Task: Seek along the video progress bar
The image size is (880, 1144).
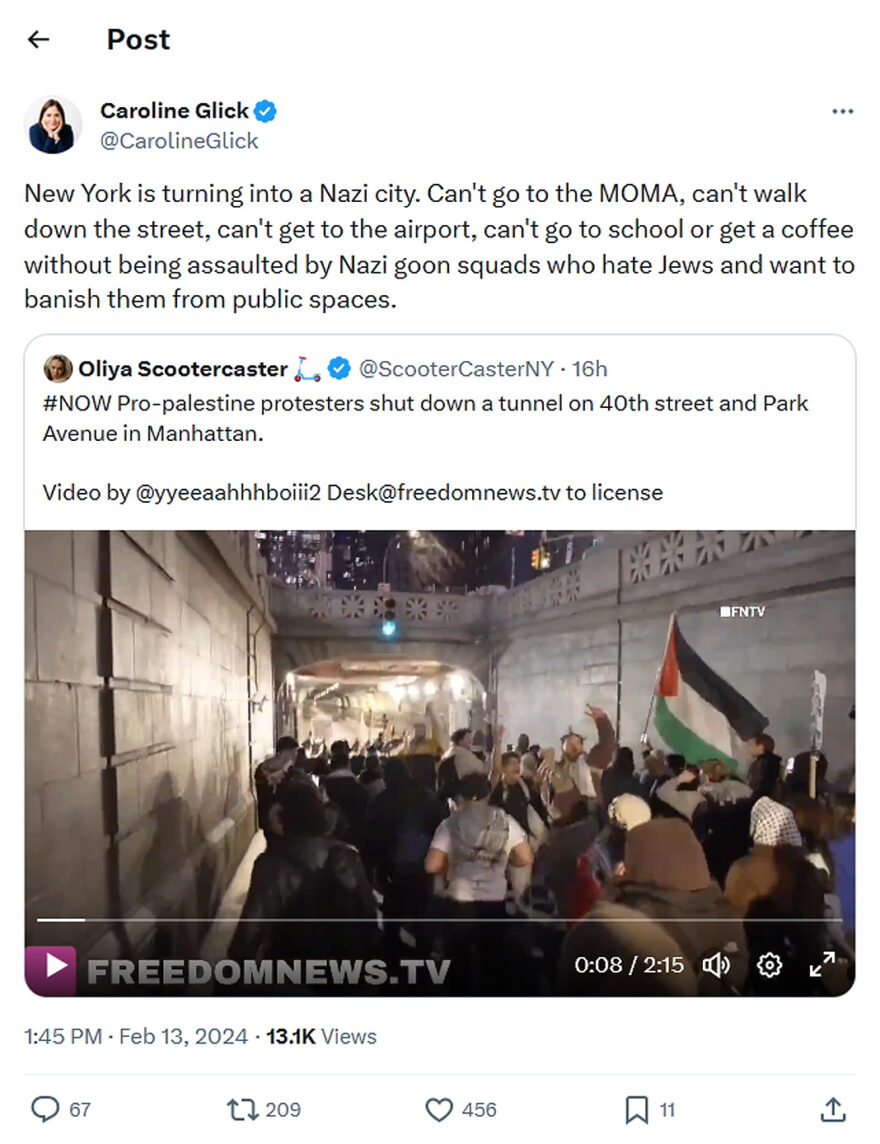Action: (439, 920)
